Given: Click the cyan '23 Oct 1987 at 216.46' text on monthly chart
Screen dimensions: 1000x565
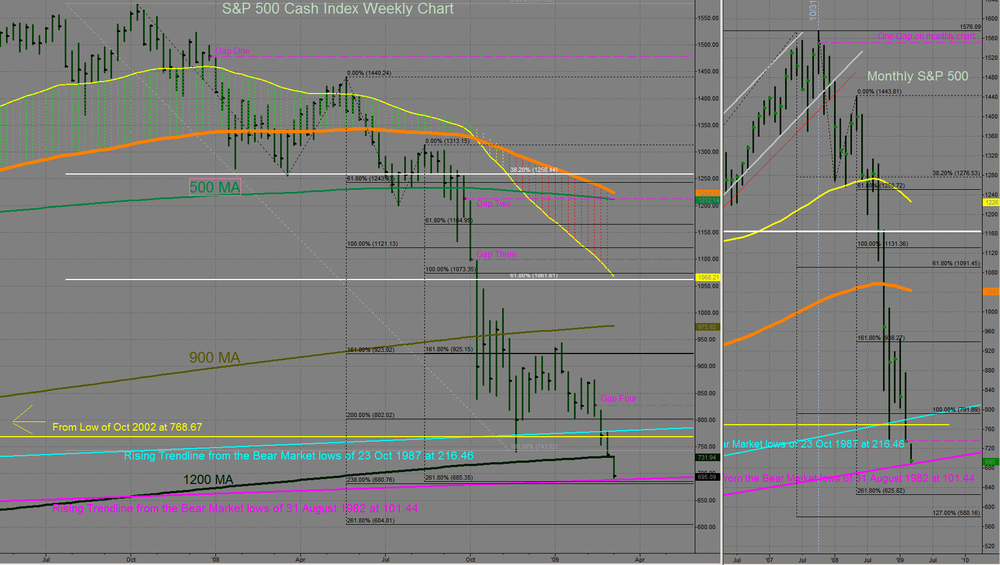Looking at the screenshot, I should click(x=814, y=443).
